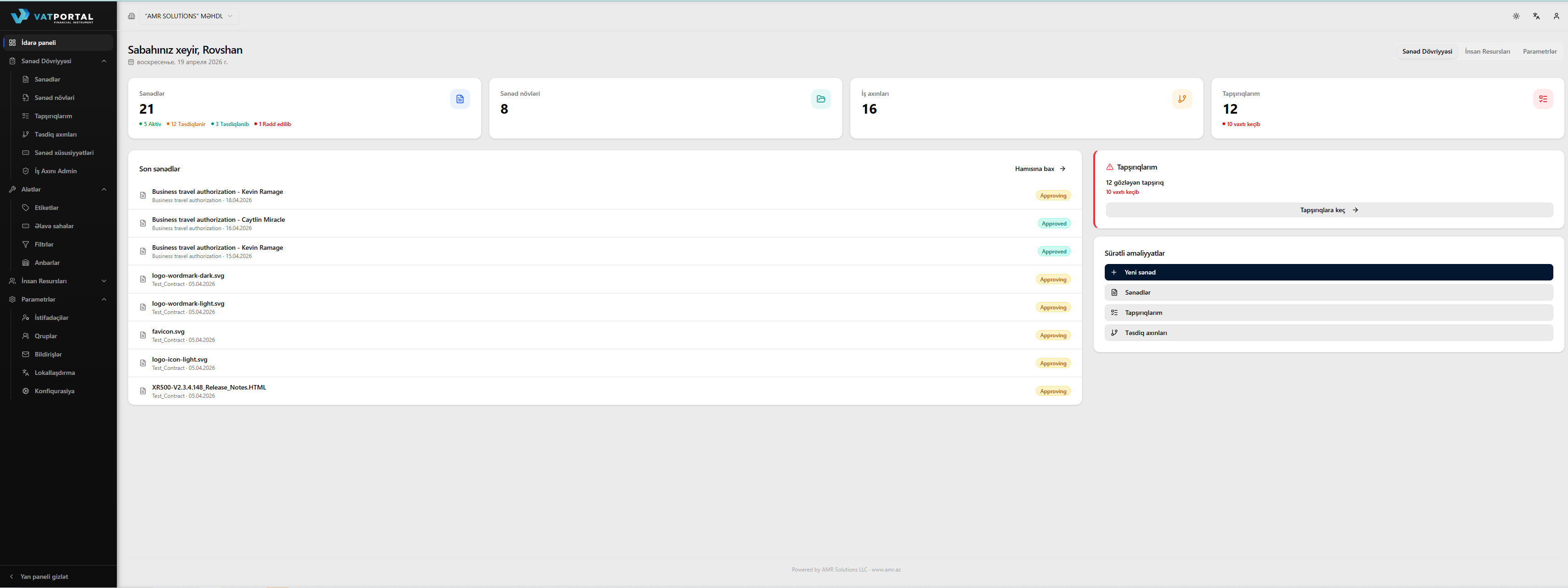The width and height of the screenshot is (1568, 588).
Task: Click the green folder icon on Sənəd növləri card
Action: tap(821, 99)
